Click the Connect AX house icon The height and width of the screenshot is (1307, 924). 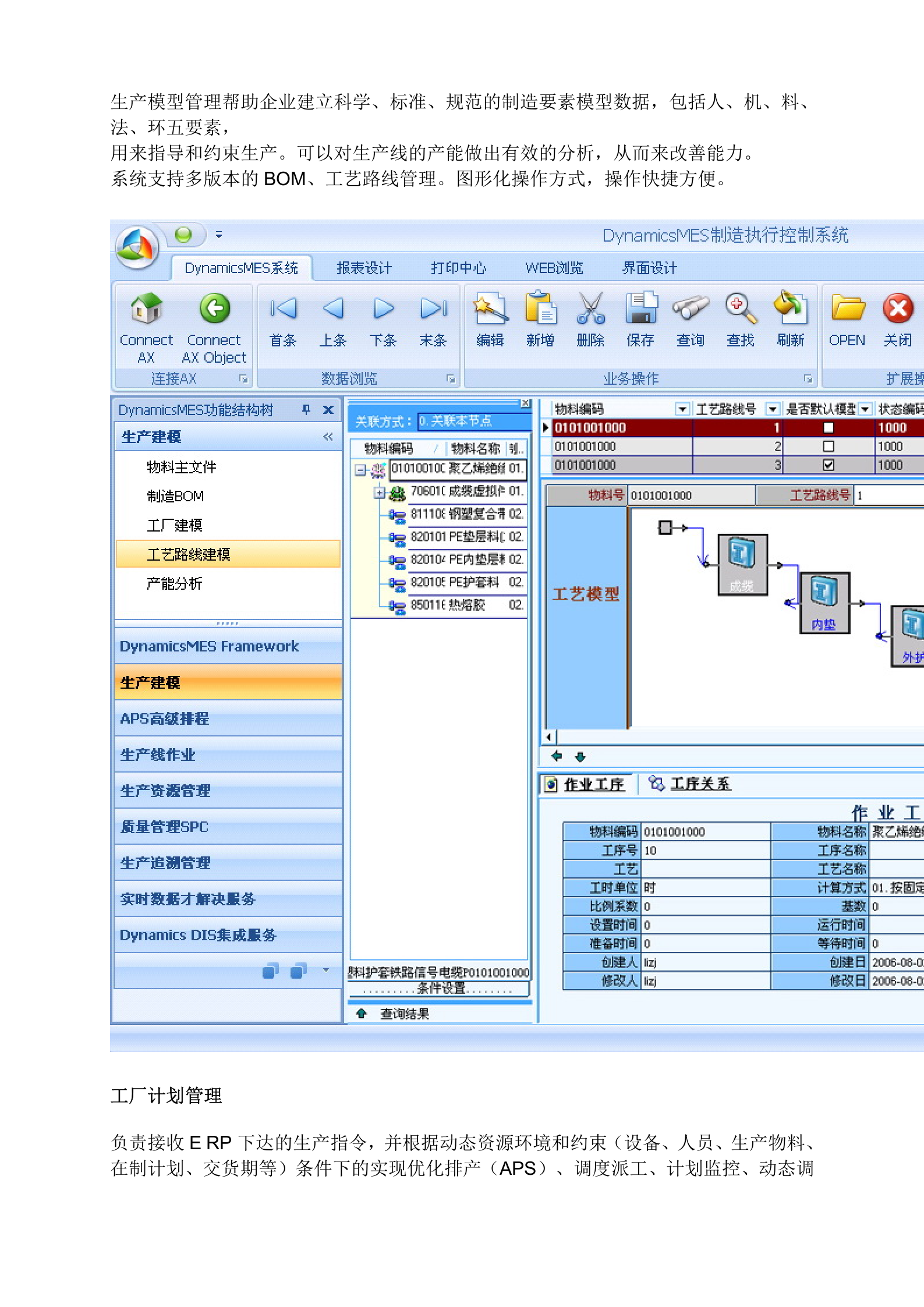pyautogui.click(x=146, y=309)
